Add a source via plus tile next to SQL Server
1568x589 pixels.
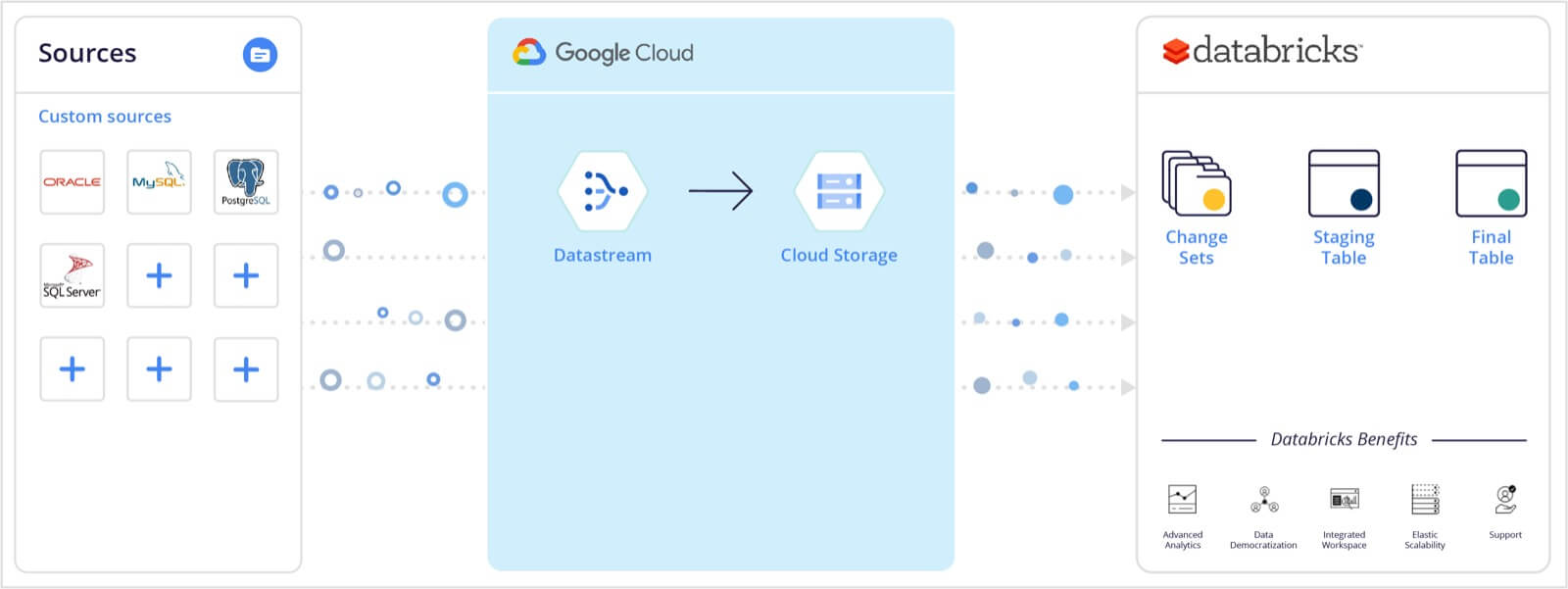159,275
